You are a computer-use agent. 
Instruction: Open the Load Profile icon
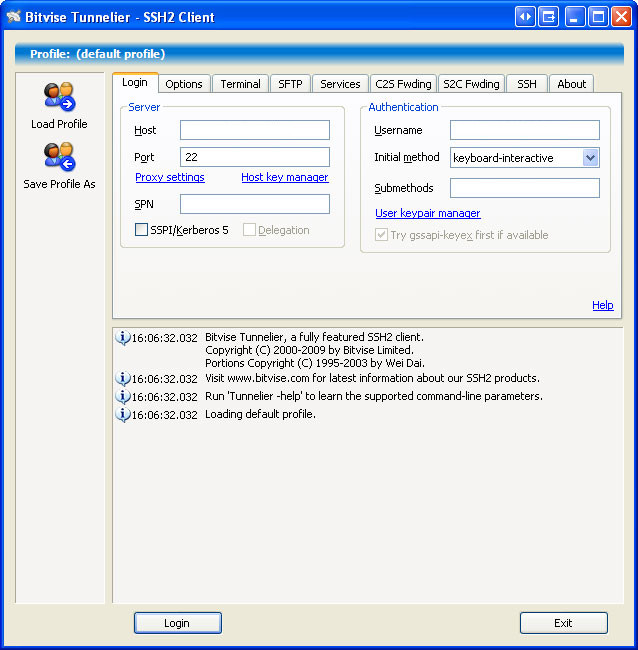pyautogui.click(x=59, y=97)
